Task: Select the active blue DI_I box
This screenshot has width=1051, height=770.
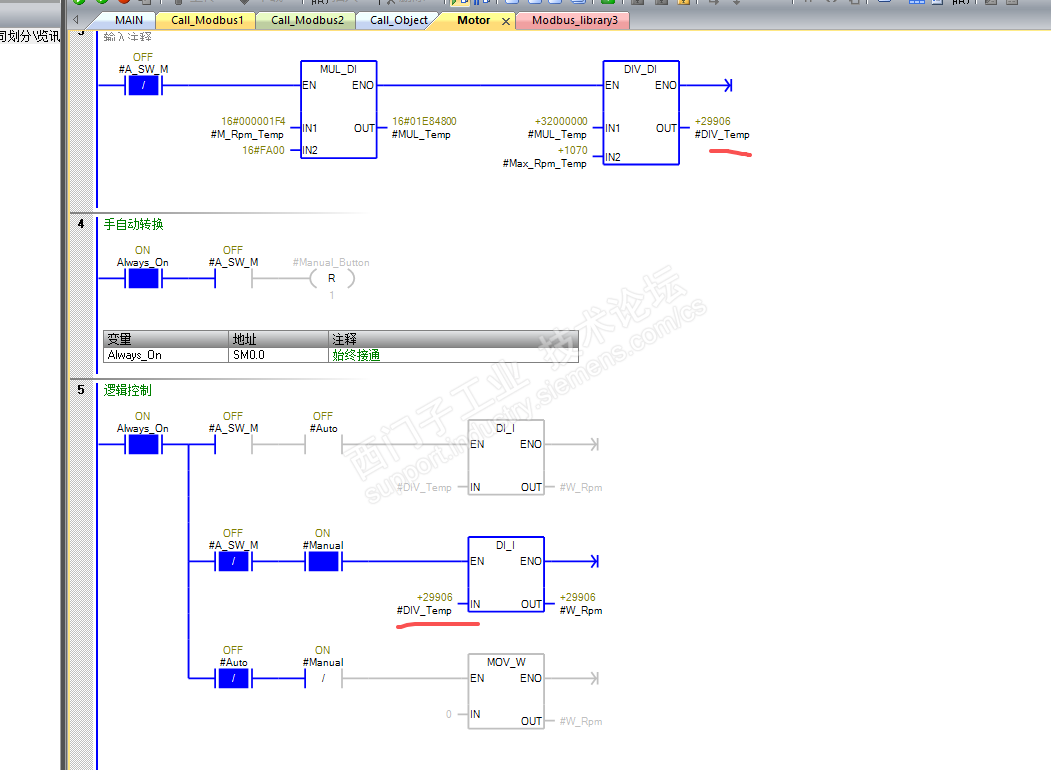Action: [x=506, y=575]
